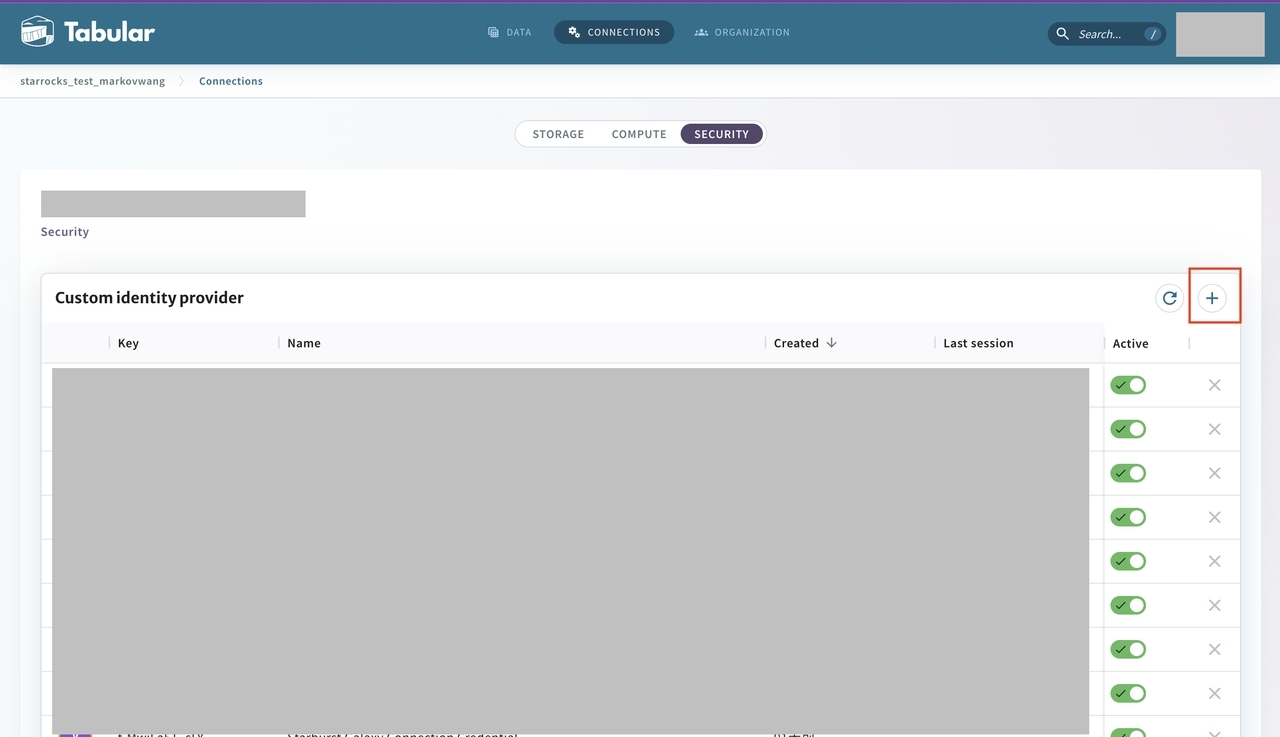The width and height of the screenshot is (1280, 737).
Task: Click the Connections breadcrumb link
Action: [x=230, y=81]
